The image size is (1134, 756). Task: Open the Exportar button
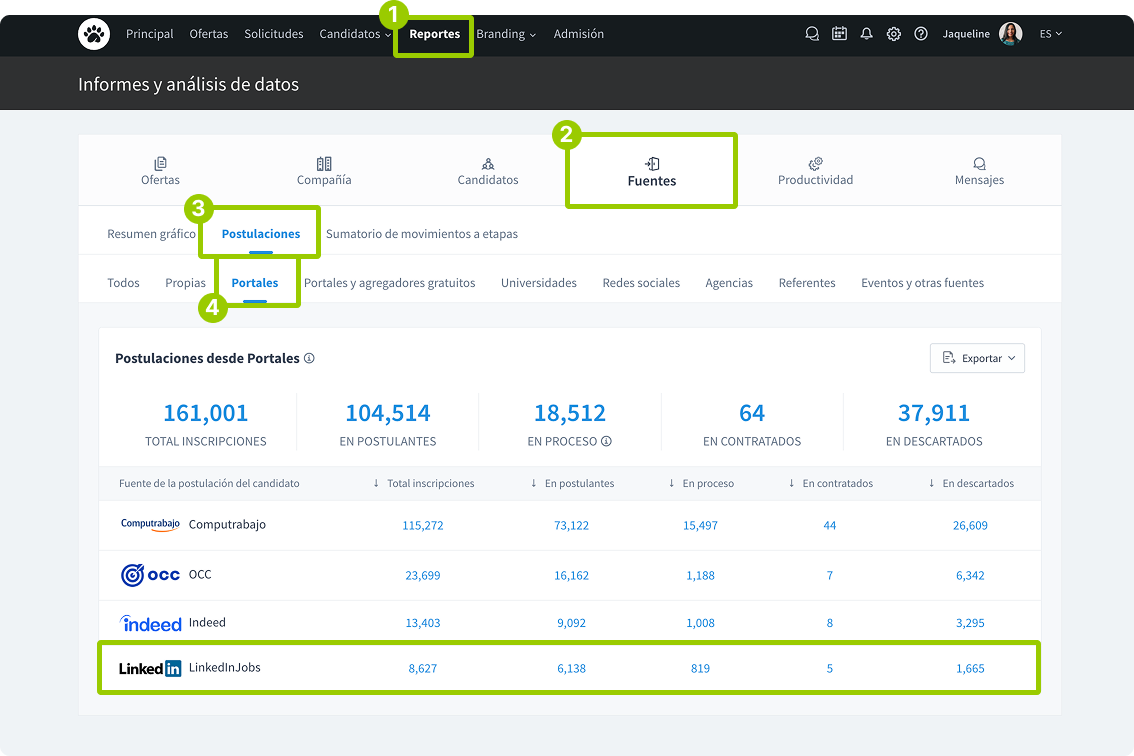tap(977, 358)
